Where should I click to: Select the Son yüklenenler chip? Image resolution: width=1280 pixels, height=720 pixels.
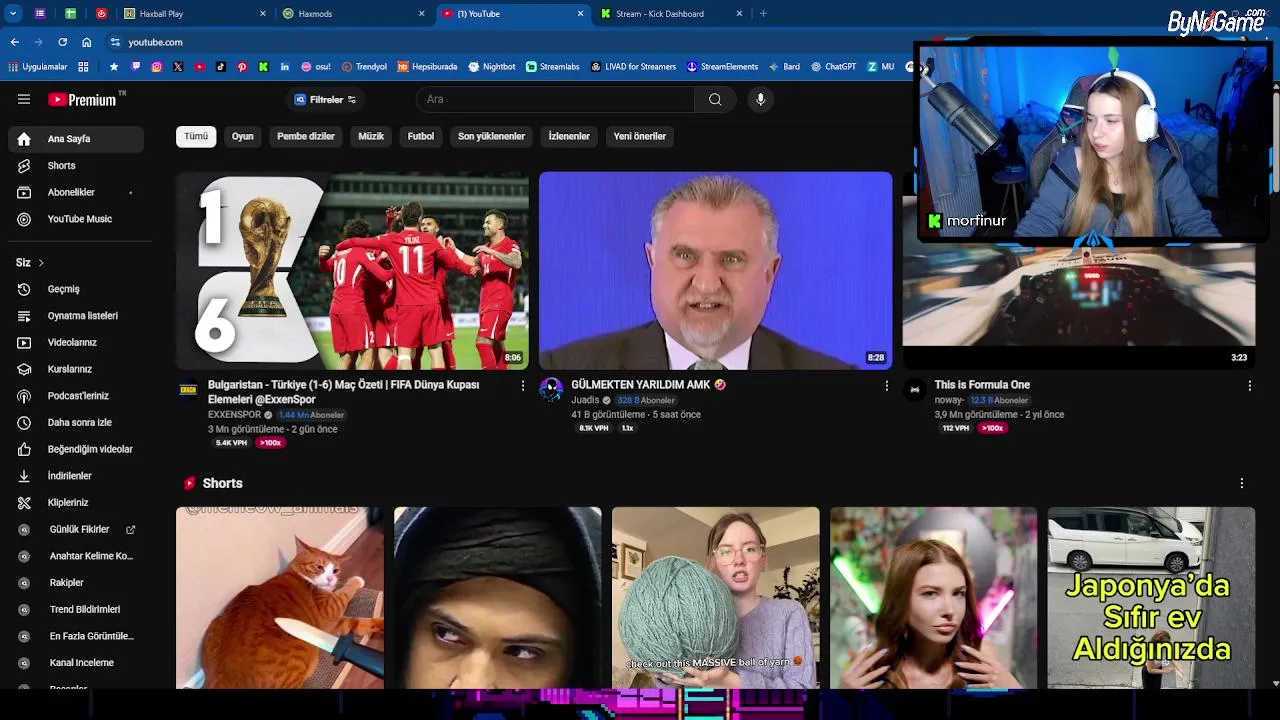[491, 136]
